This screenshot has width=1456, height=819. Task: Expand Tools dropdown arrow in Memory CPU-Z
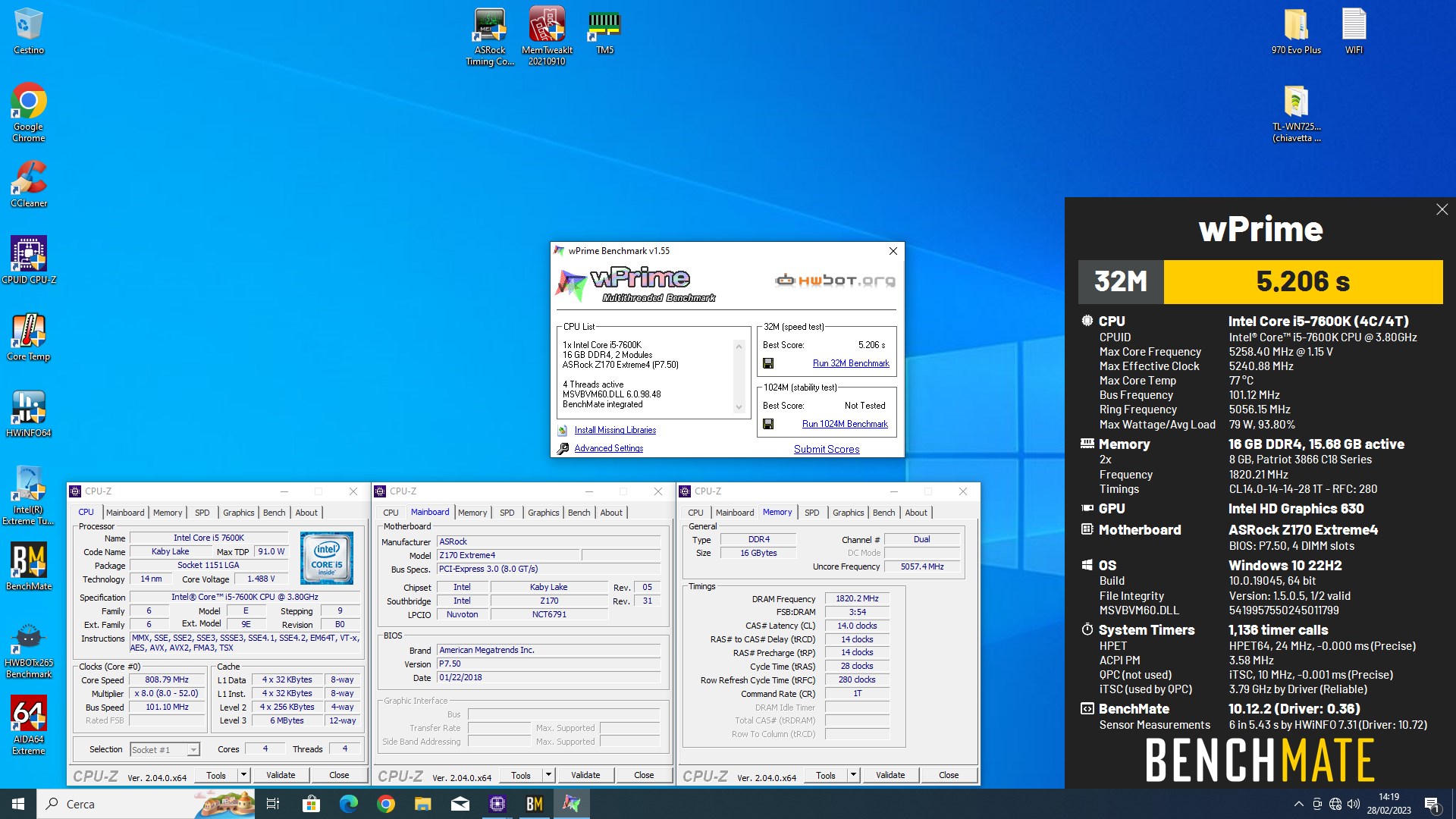pyautogui.click(x=853, y=775)
